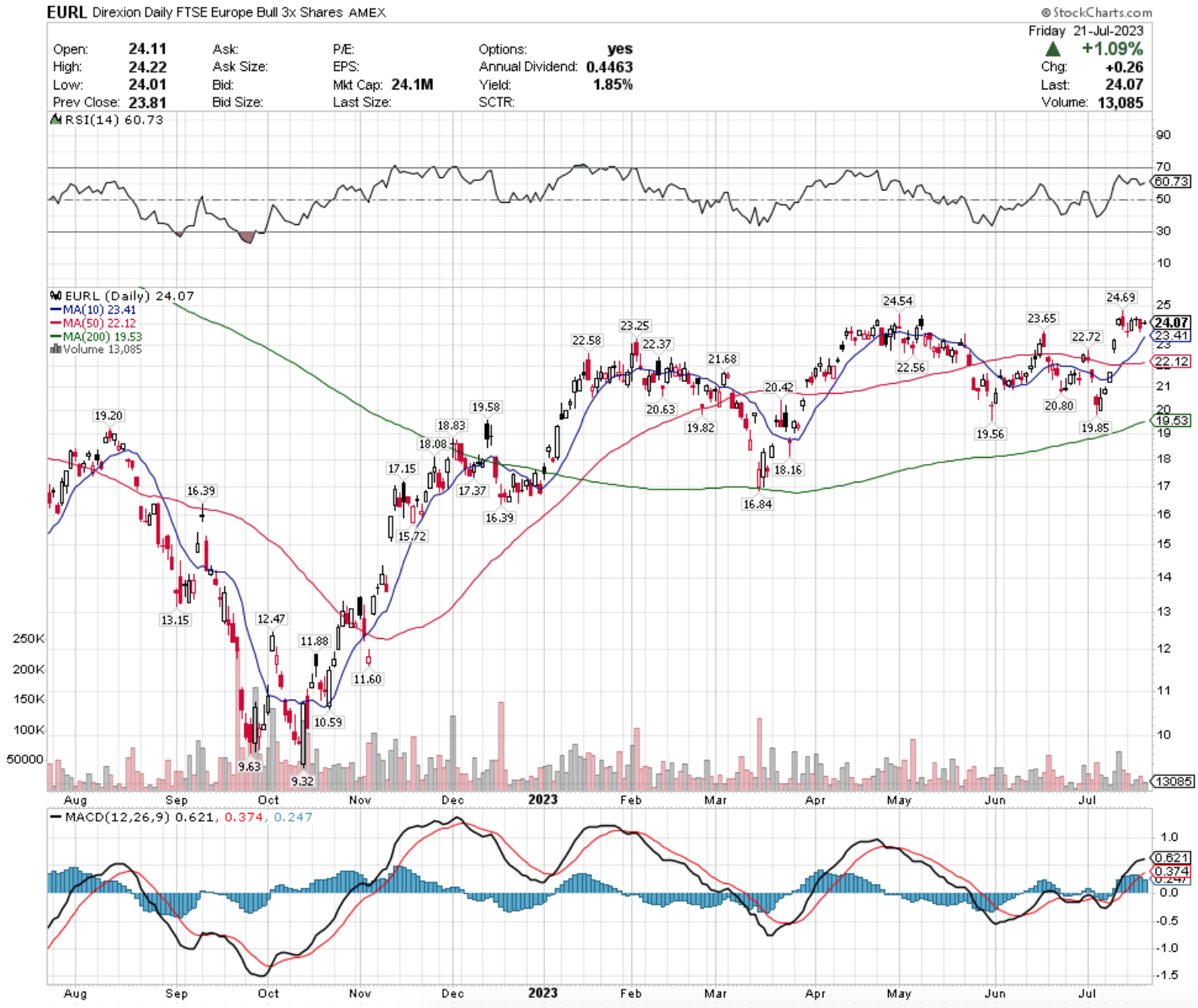The height and width of the screenshot is (1008, 1198).
Task: Select the blue MA(10) legend swatch
Action: tap(56, 310)
